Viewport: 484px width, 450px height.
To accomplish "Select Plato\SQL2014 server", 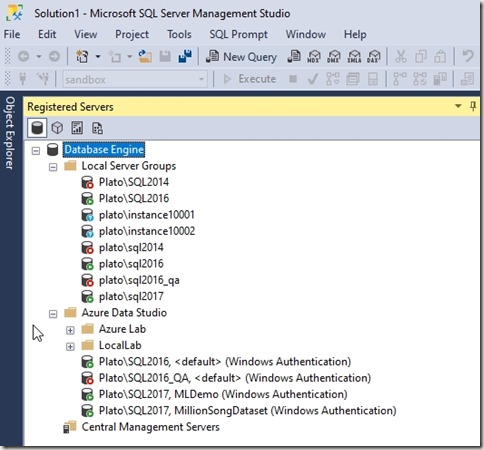I will (134, 182).
